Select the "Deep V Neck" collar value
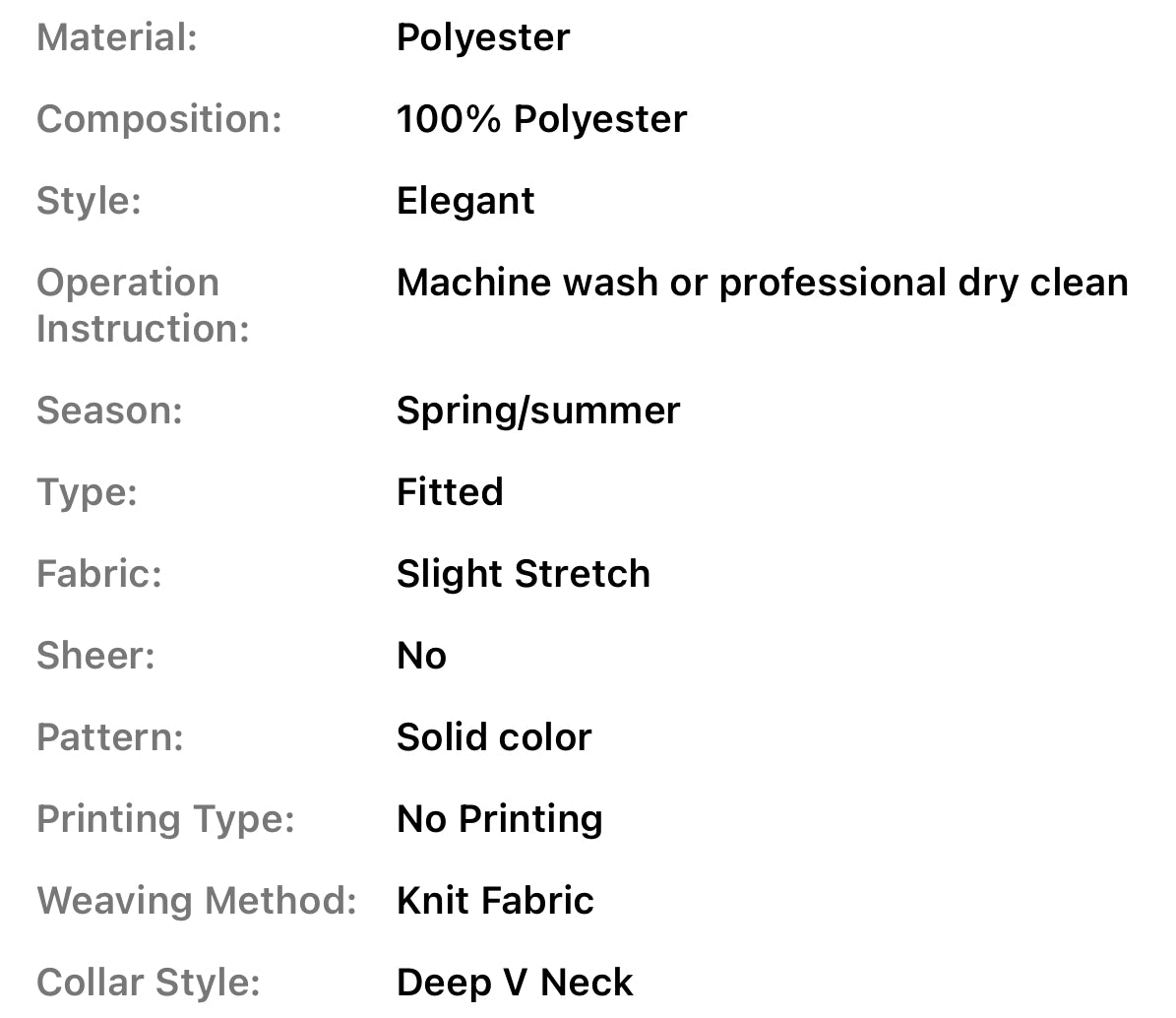This screenshot has width=1176, height=1018. [x=515, y=983]
